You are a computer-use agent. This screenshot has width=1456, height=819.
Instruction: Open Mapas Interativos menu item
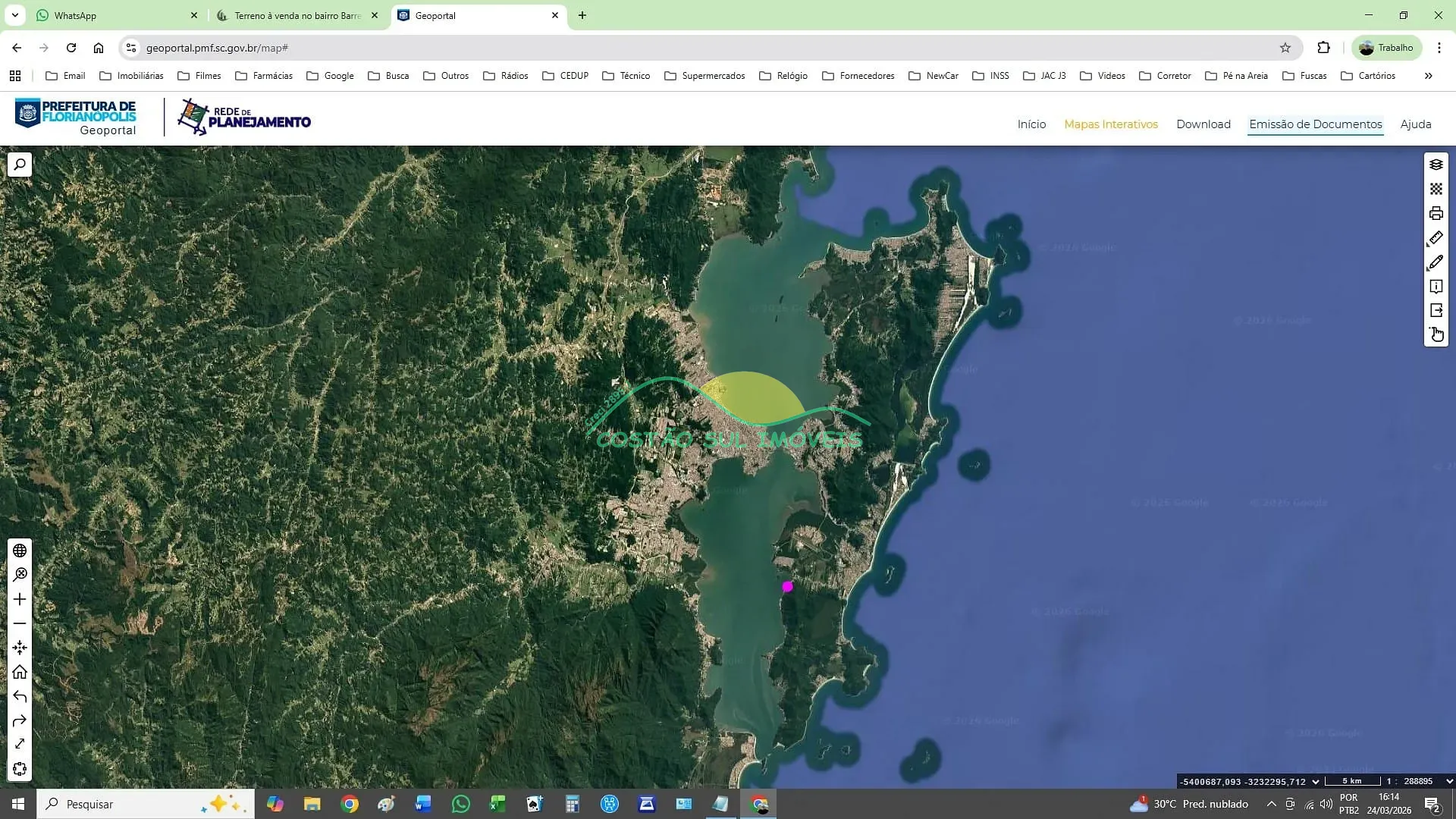point(1111,124)
